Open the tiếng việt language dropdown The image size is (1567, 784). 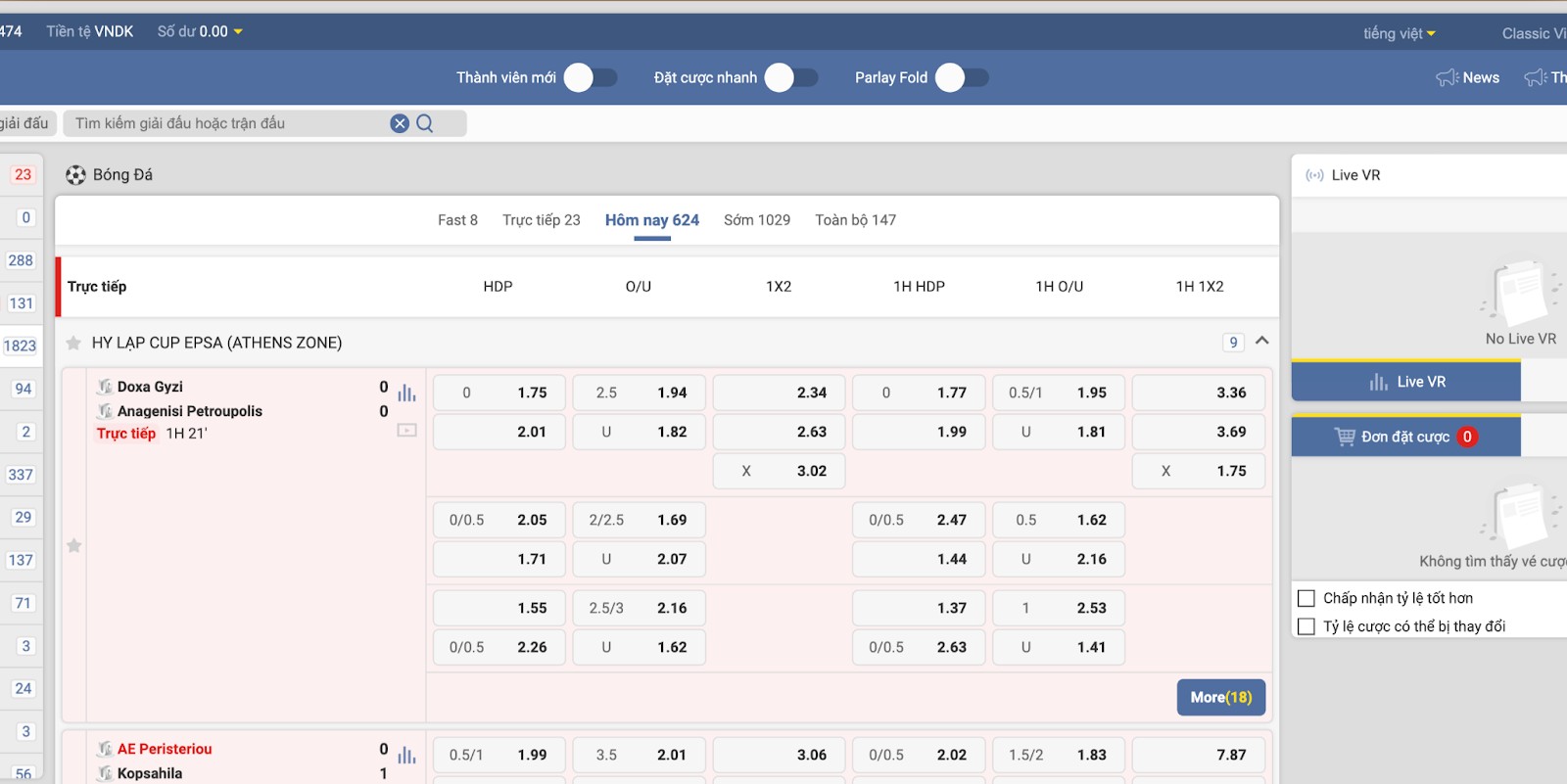point(1400,33)
